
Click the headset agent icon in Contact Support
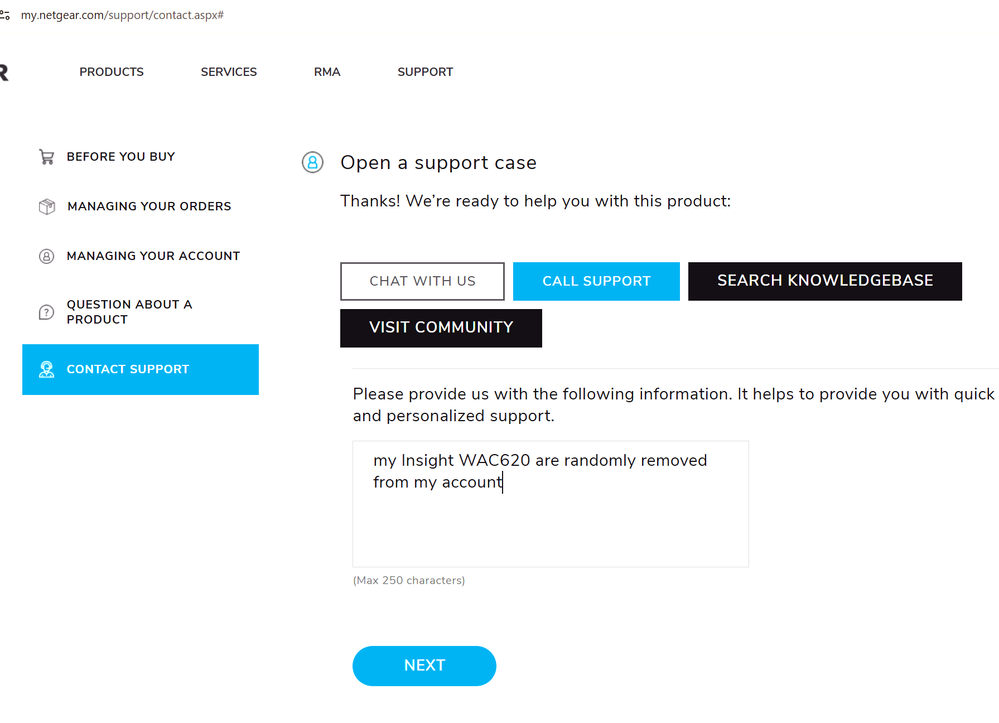(x=47, y=369)
